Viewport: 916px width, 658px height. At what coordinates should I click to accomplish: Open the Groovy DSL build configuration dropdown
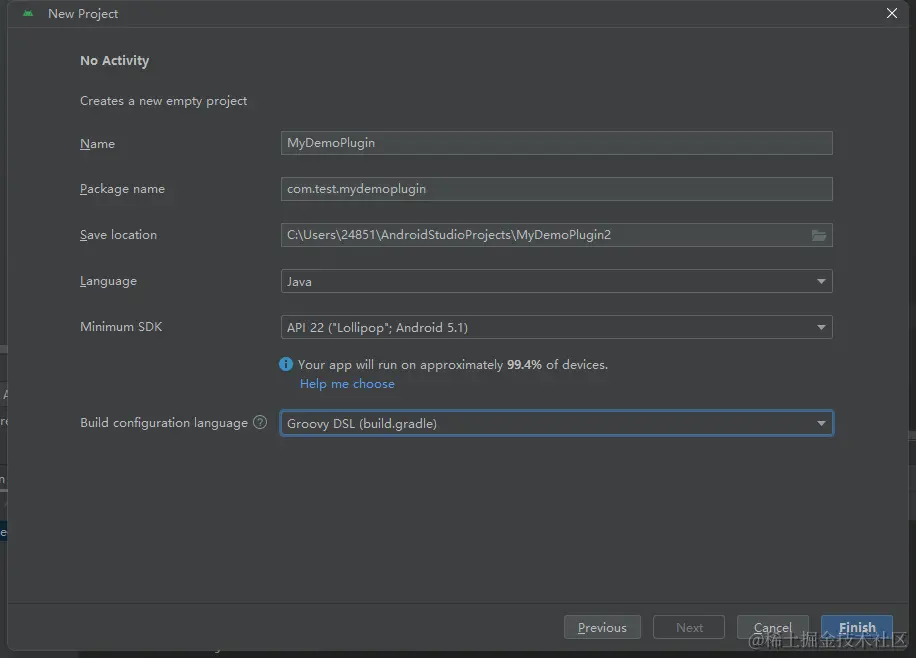click(556, 424)
